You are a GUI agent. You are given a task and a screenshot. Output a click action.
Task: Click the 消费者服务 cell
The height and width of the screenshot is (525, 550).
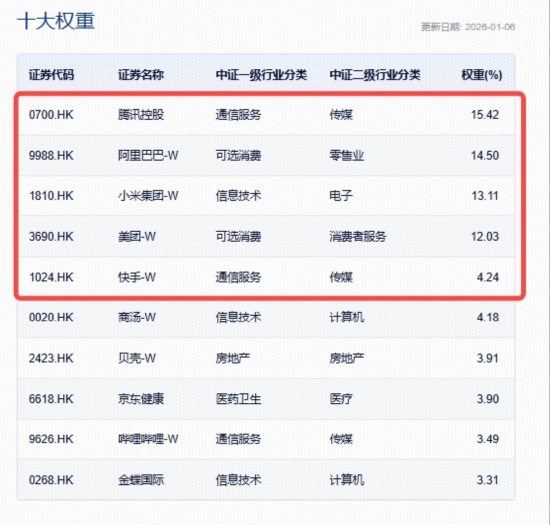(x=358, y=236)
